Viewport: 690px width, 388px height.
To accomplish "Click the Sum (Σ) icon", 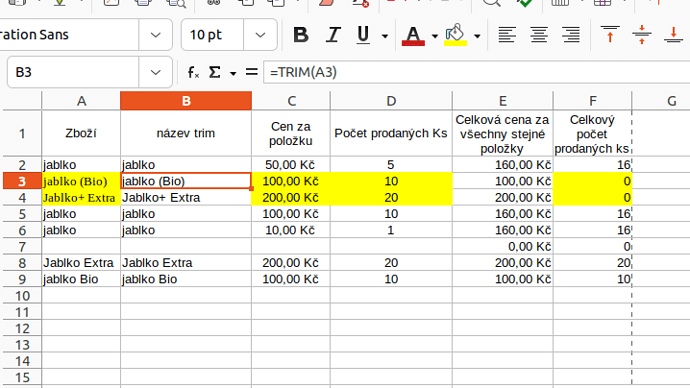I will pyautogui.click(x=215, y=72).
